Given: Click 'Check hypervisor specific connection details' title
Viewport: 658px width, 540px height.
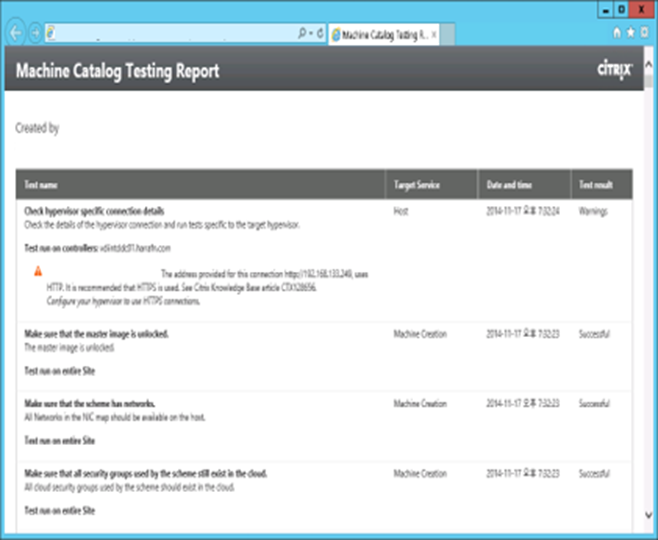Looking at the screenshot, I should 94,211.
